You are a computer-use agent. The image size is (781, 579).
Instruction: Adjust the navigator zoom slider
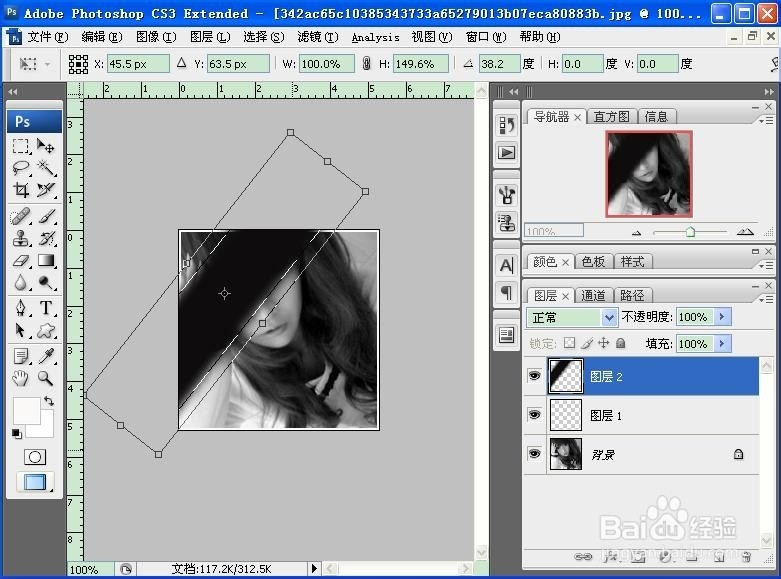pos(690,232)
